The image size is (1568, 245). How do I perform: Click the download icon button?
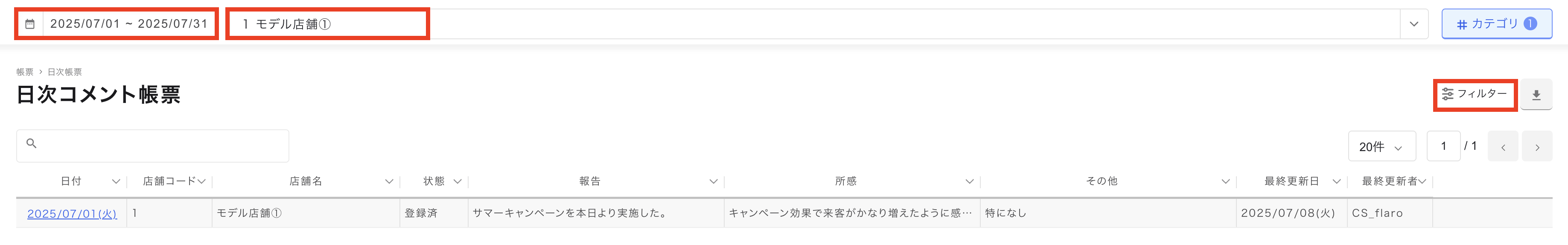(x=1536, y=95)
